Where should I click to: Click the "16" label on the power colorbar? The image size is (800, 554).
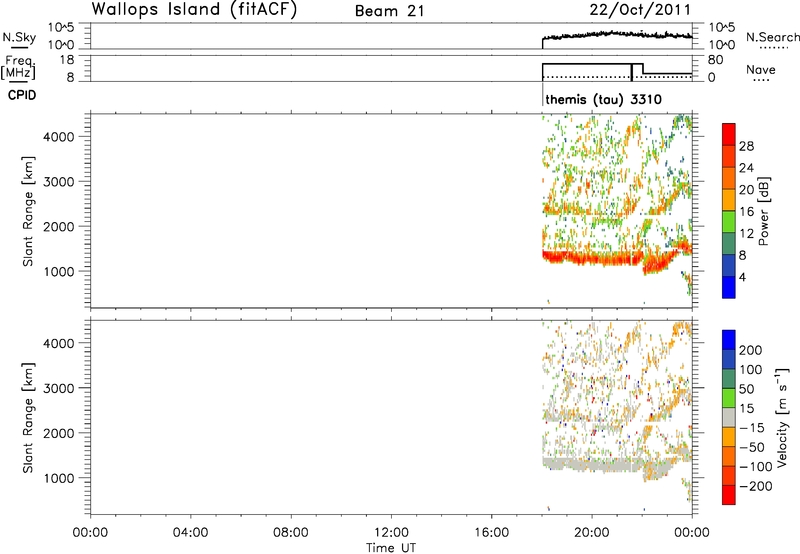[x=746, y=212]
